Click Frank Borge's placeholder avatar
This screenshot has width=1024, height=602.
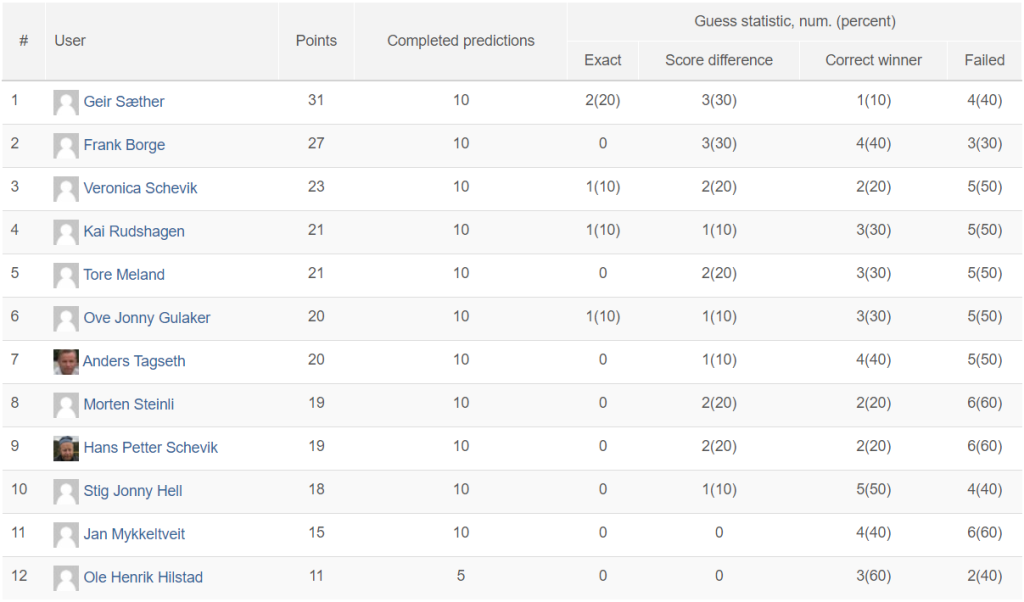66,146
